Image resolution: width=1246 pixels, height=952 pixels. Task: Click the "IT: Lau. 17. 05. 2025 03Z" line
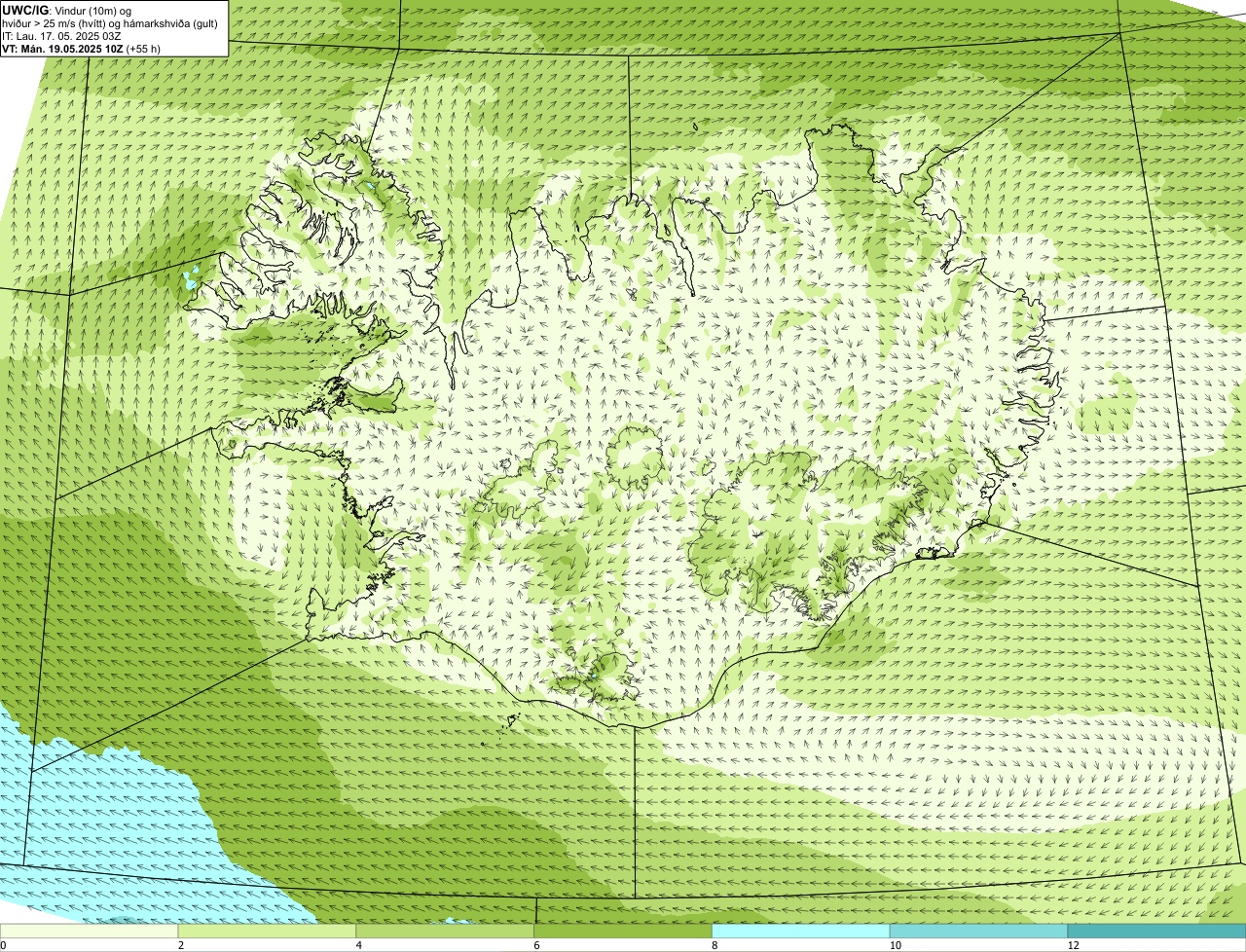pyautogui.click(x=61, y=36)
